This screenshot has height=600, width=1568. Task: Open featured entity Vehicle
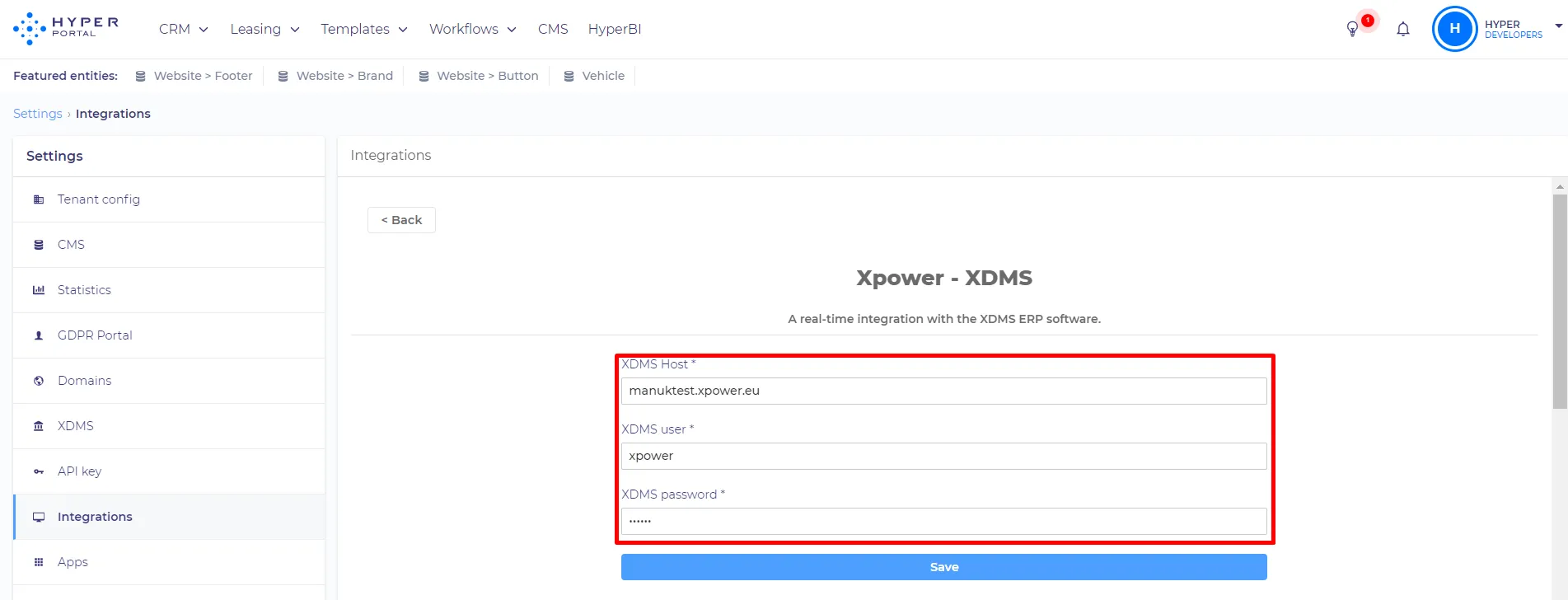[x=594, y=76]
